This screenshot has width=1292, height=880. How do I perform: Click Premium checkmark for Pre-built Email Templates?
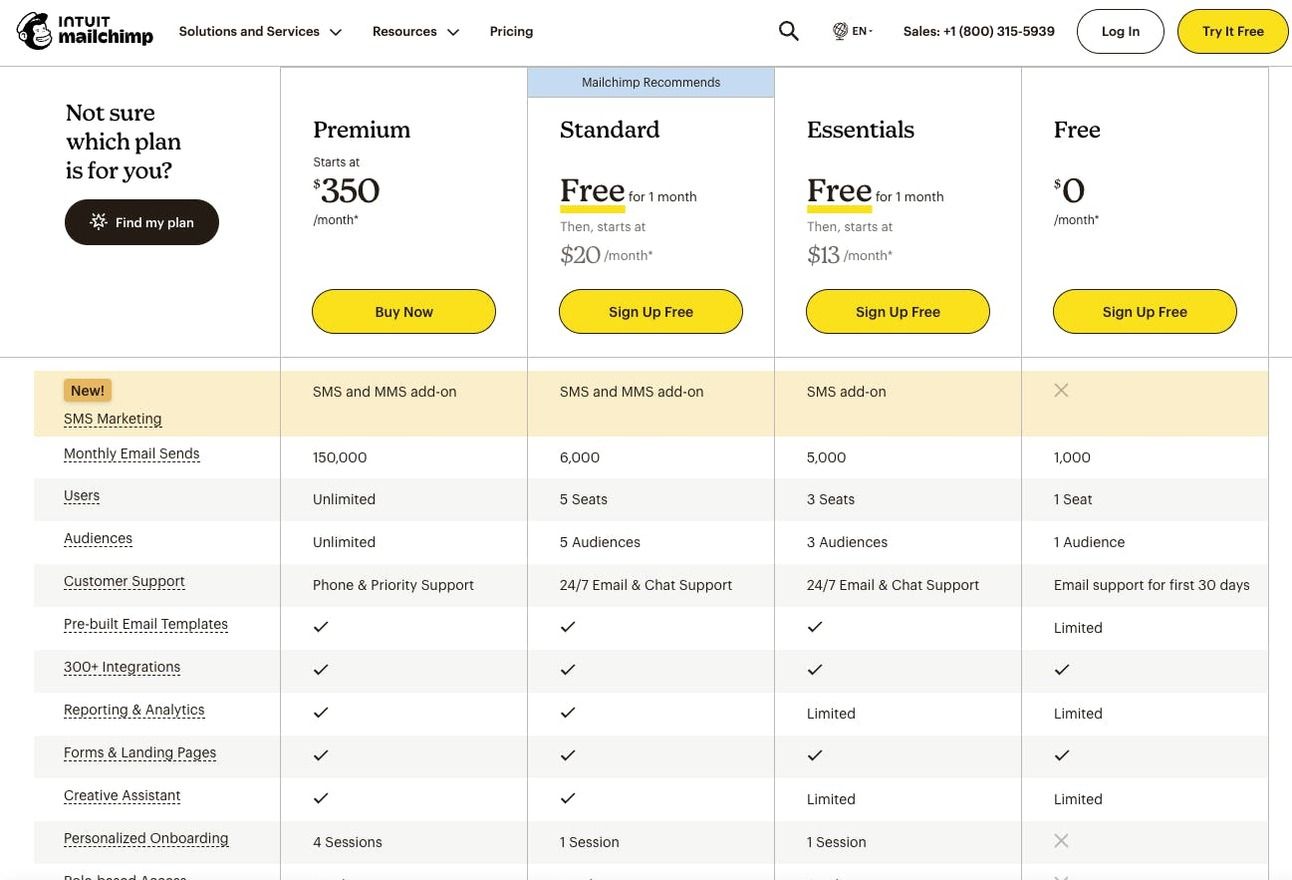click(x=320, y=626)
